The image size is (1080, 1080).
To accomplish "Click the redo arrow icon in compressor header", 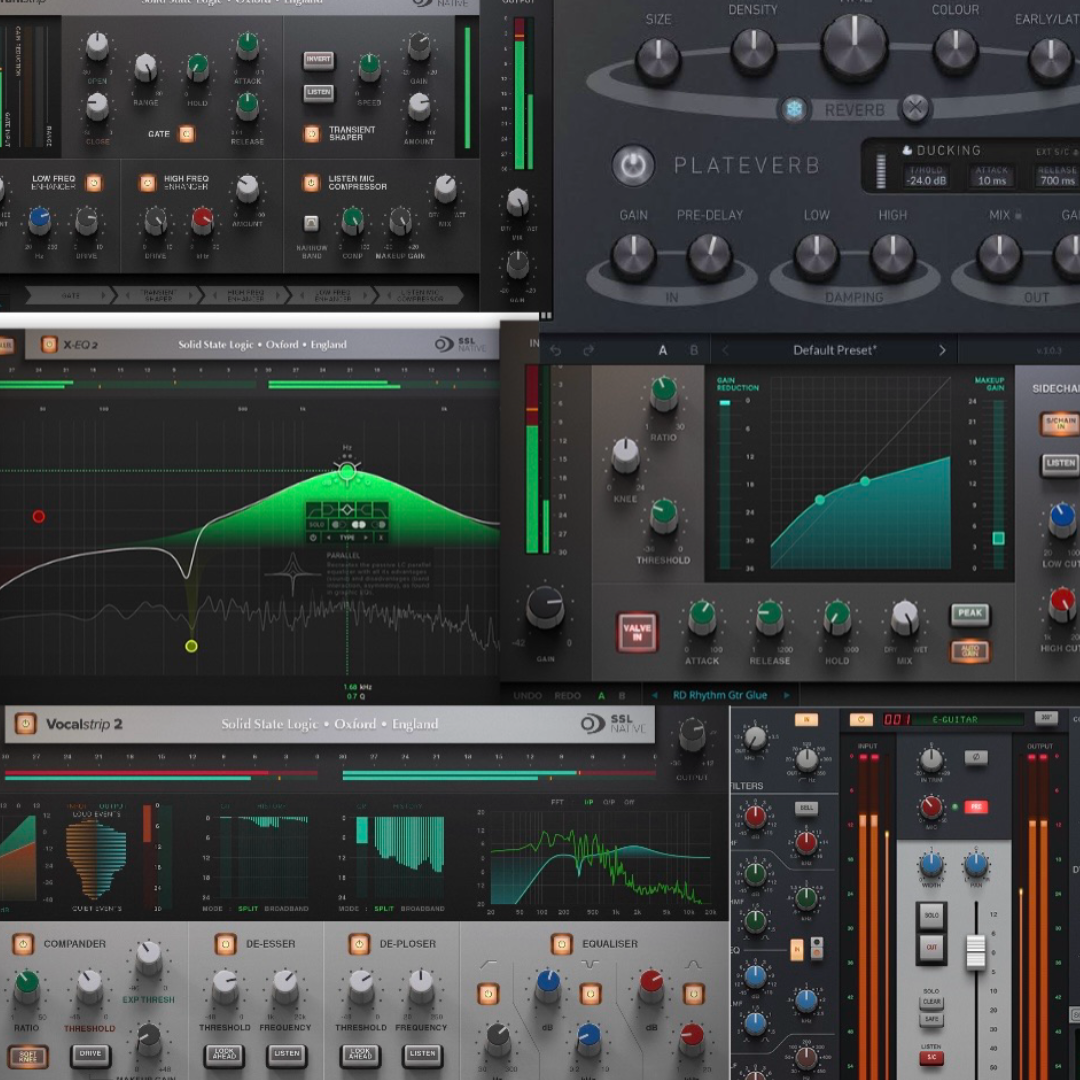I will [x=588, y=351].
